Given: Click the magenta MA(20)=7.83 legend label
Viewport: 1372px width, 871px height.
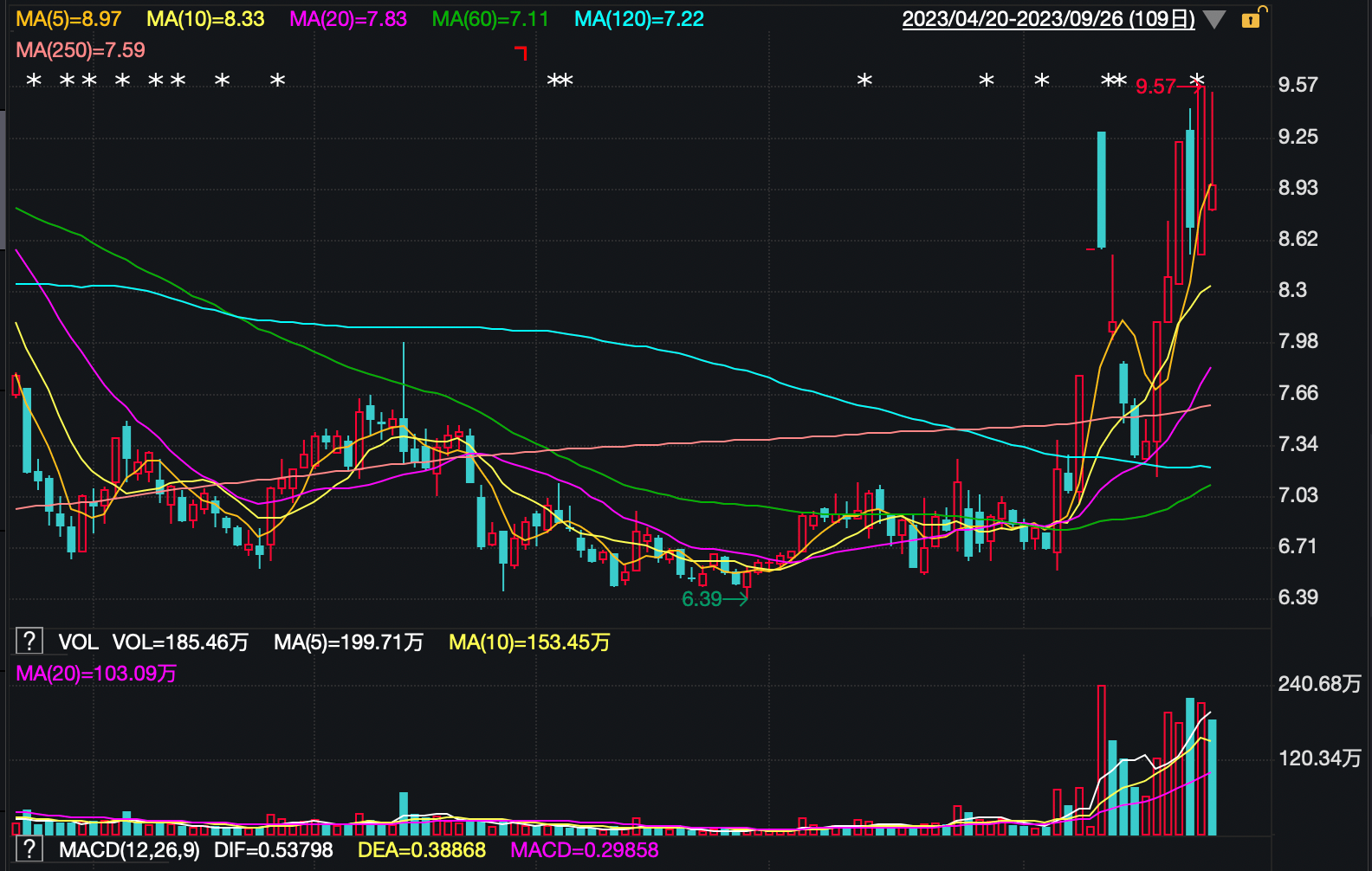Looking at the screenshot, I should tap(348, 19).
